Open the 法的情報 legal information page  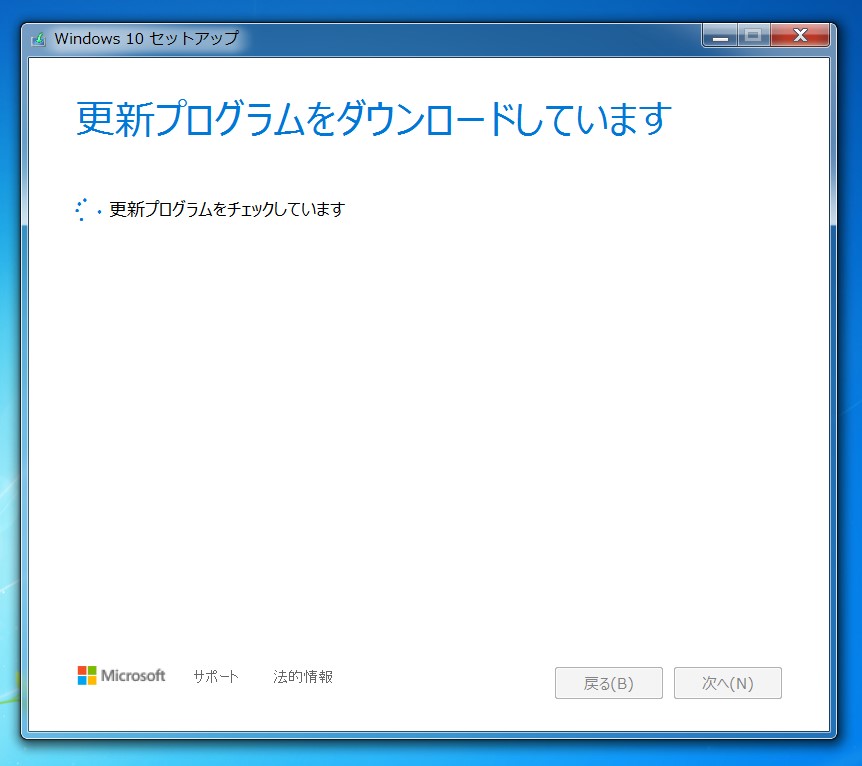[x=304, y=676]
